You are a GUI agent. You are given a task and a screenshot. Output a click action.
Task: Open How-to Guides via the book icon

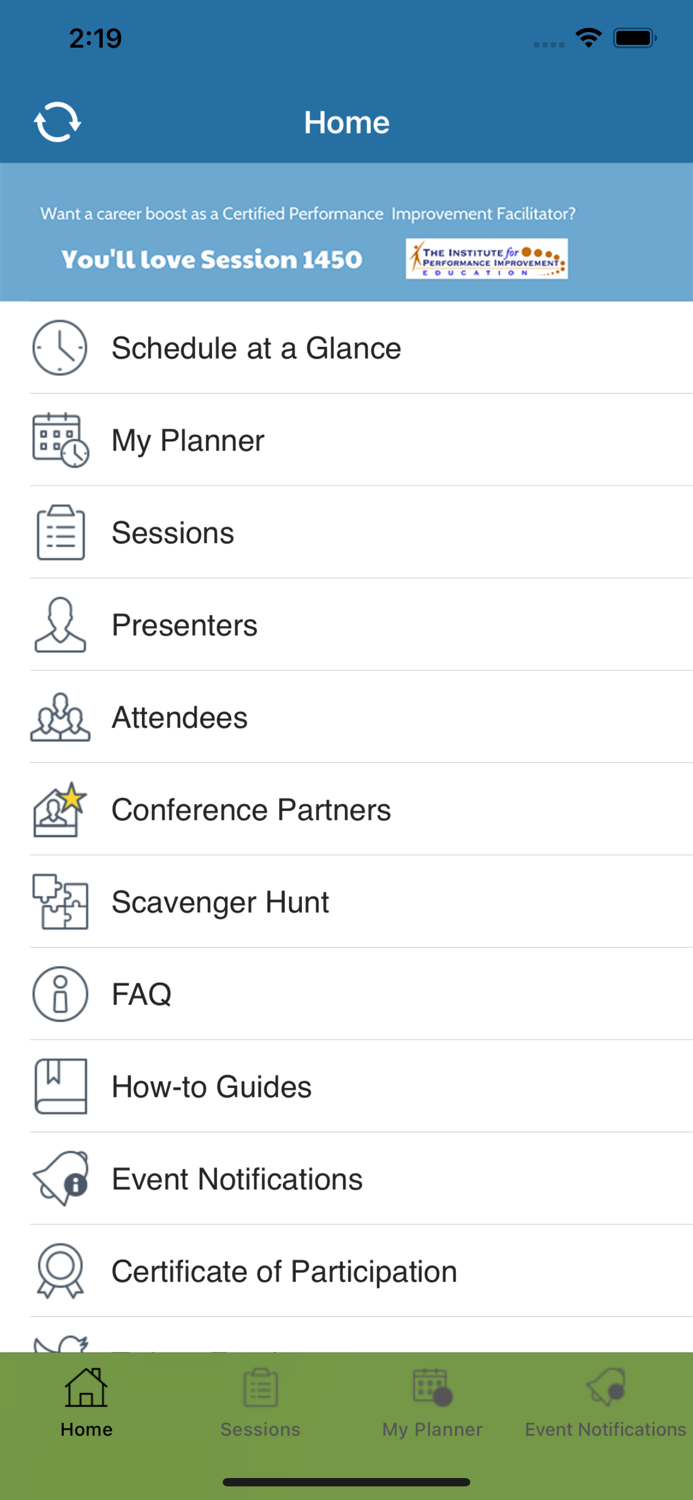click(60, 1086)
